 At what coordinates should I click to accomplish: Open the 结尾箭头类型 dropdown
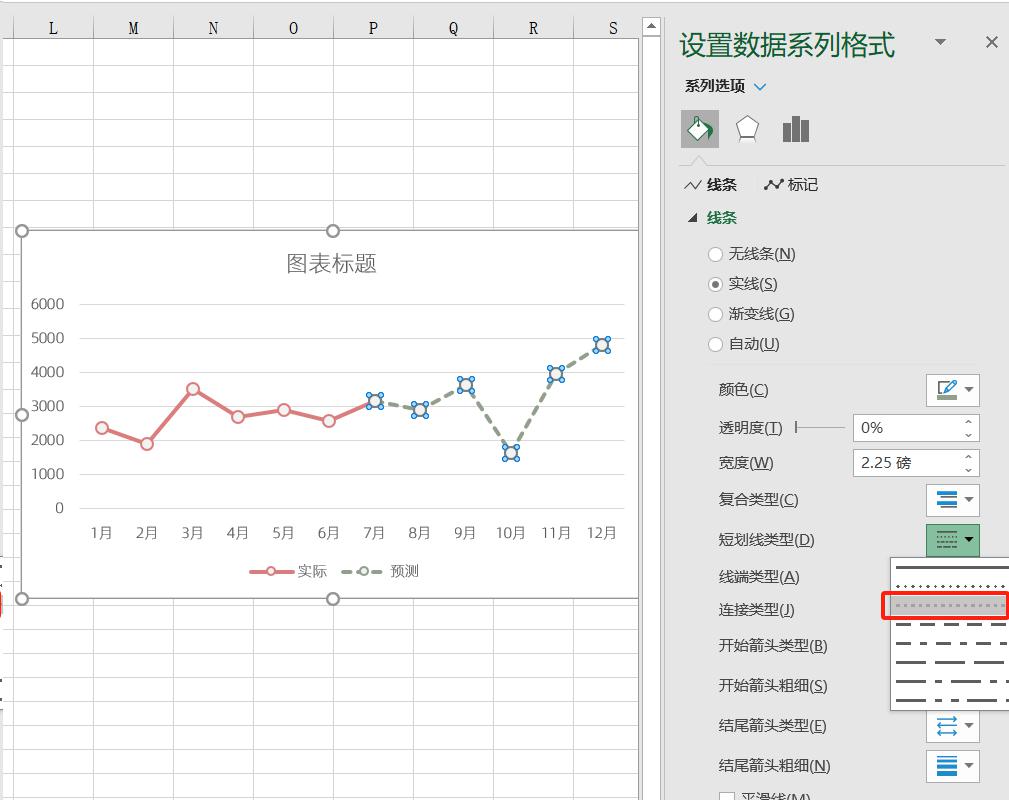[952, 726]
